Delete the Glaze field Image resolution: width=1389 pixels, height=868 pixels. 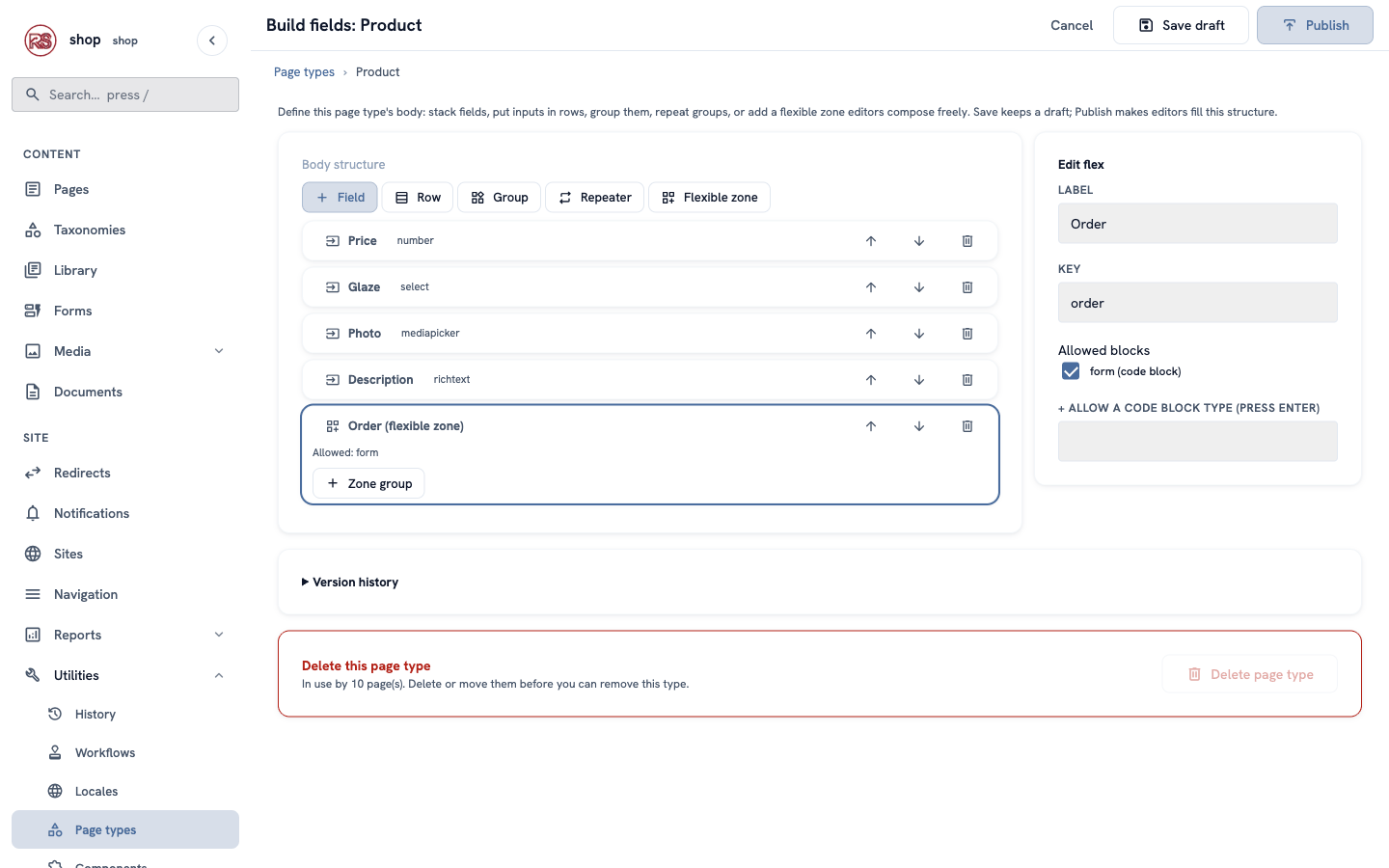967,287
